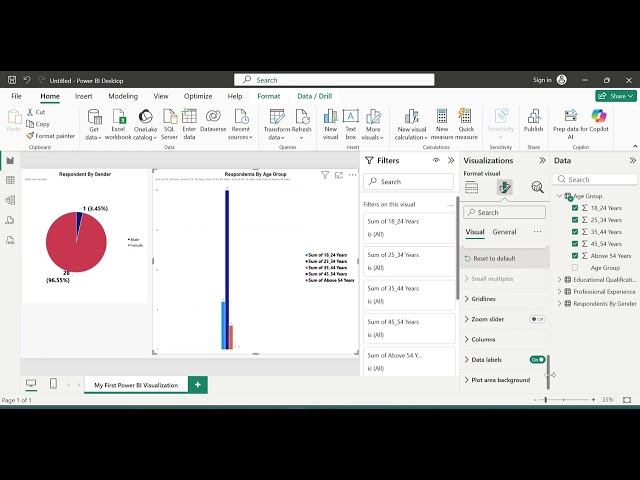Click Fit to page icon
Screen dimensions: 640x480
(627, 400)
